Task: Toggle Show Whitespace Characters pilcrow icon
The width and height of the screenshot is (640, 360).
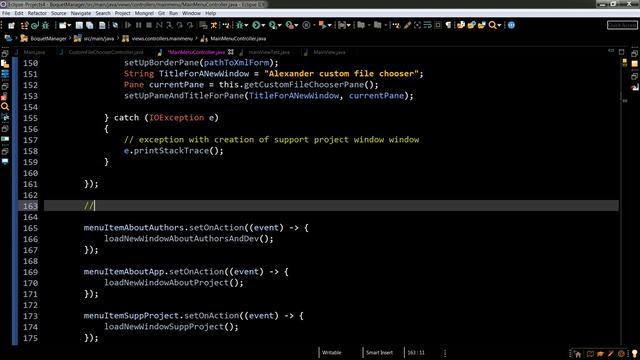Action: click(x=448, y=25)
